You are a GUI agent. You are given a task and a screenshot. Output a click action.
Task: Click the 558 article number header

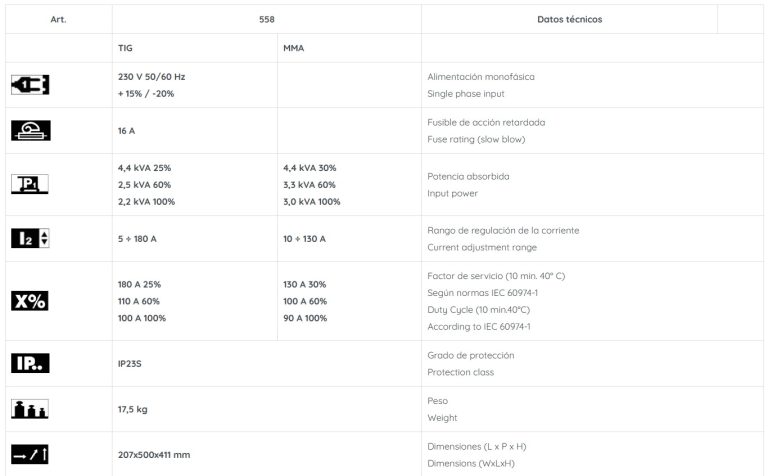click(266, 19)
